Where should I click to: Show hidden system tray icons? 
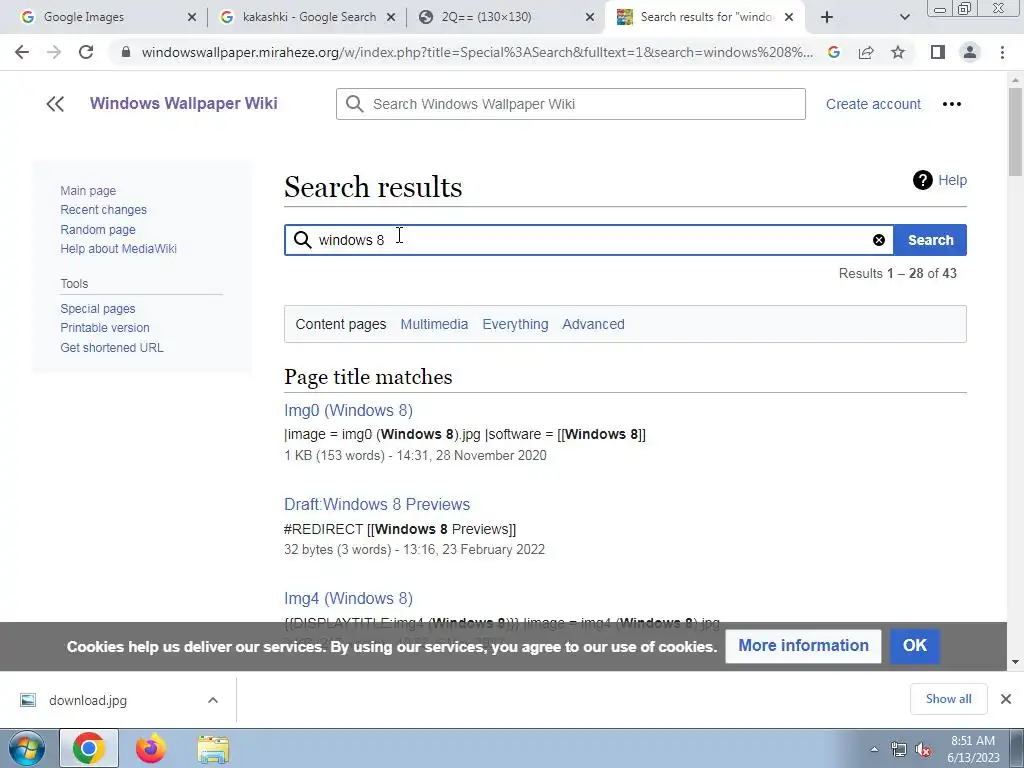pyautogui.click(x=874, y=749)
